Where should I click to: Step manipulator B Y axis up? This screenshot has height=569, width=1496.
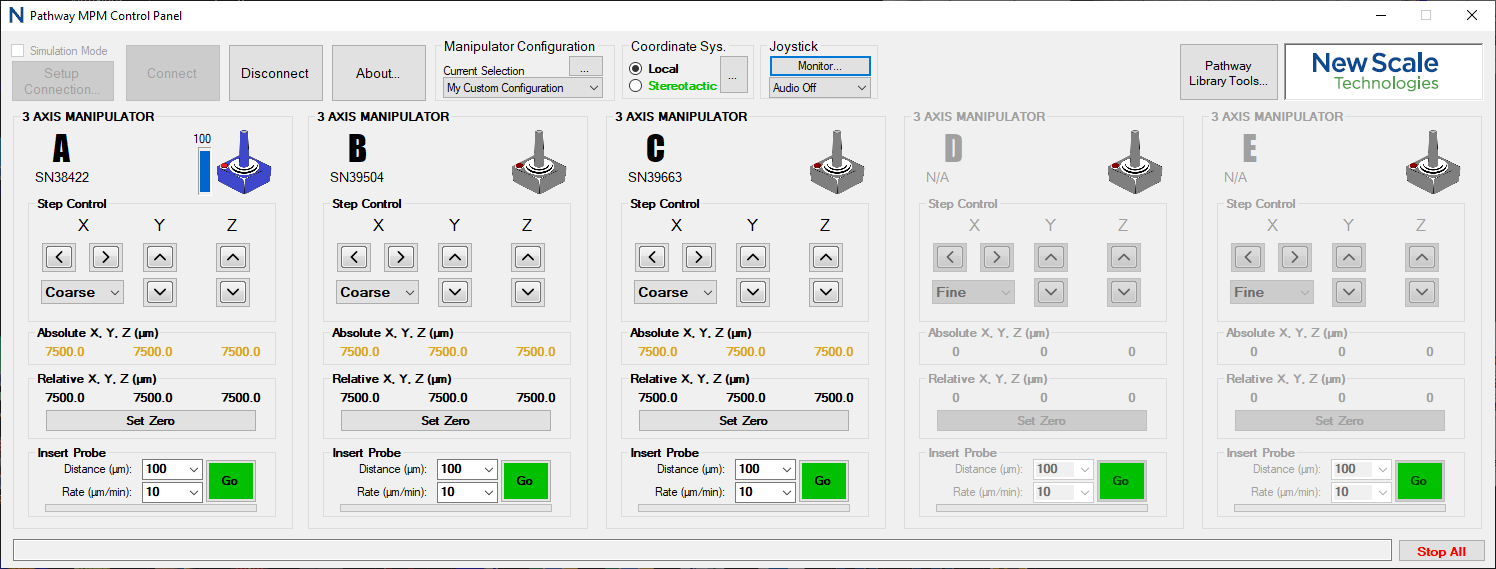click(455, 257)
